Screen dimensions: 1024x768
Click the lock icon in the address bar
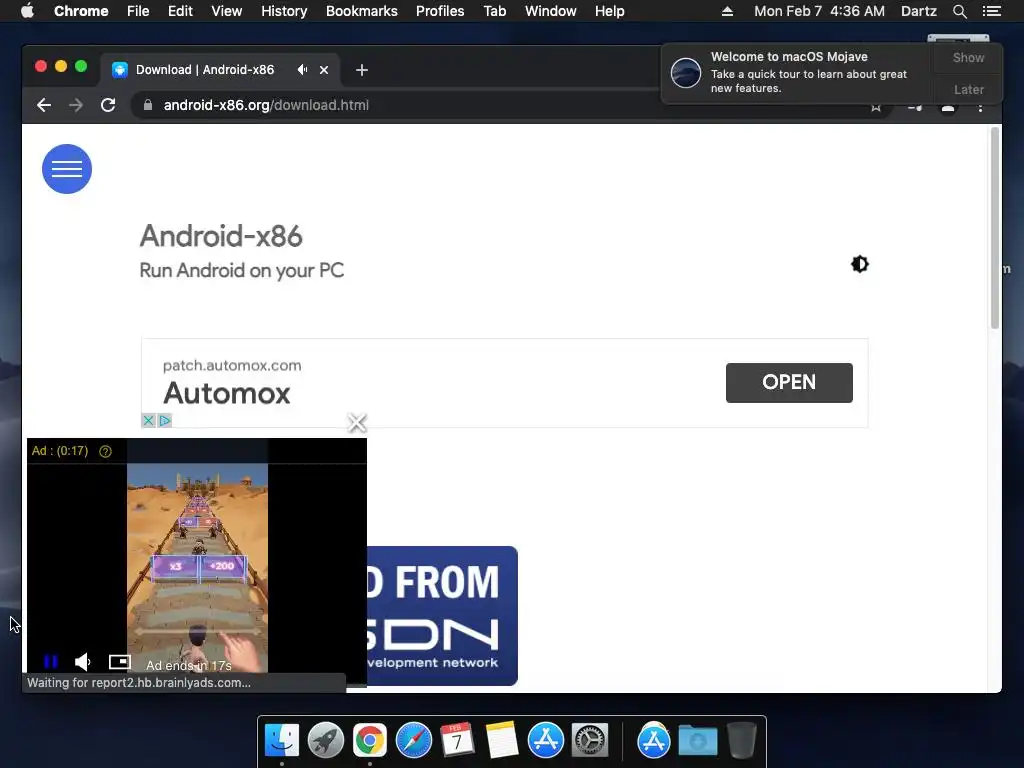click(148, 105)
